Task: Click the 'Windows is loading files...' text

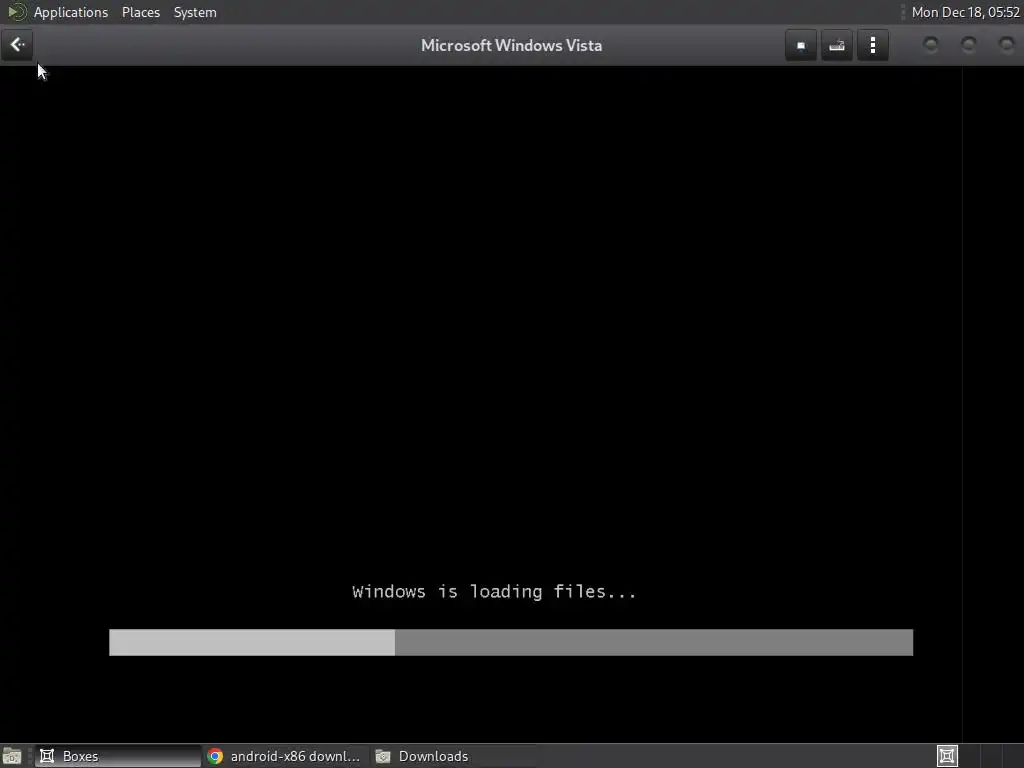Action: (494, 592)
